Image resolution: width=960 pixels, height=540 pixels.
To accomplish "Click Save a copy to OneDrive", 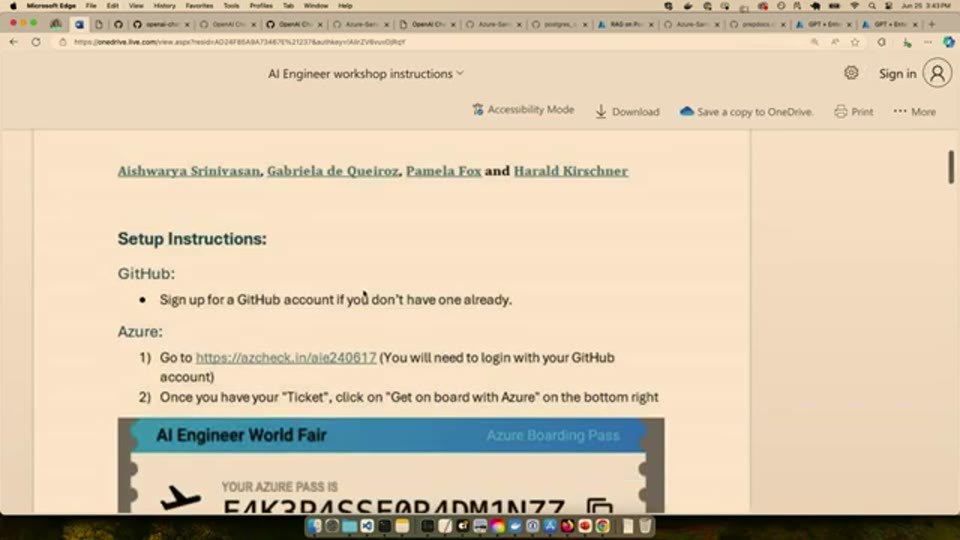I will click(x=746, y=111).
